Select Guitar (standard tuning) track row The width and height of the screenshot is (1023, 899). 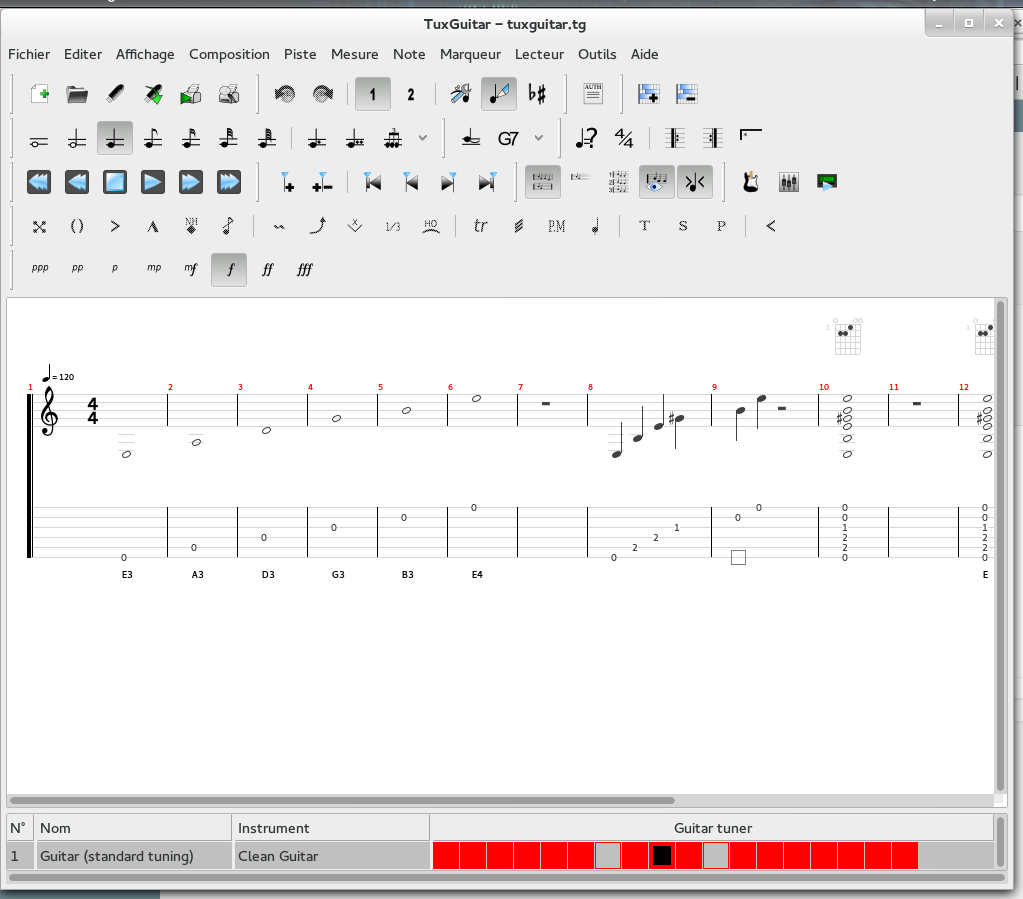pyautogui.click(x=217, y=856)
